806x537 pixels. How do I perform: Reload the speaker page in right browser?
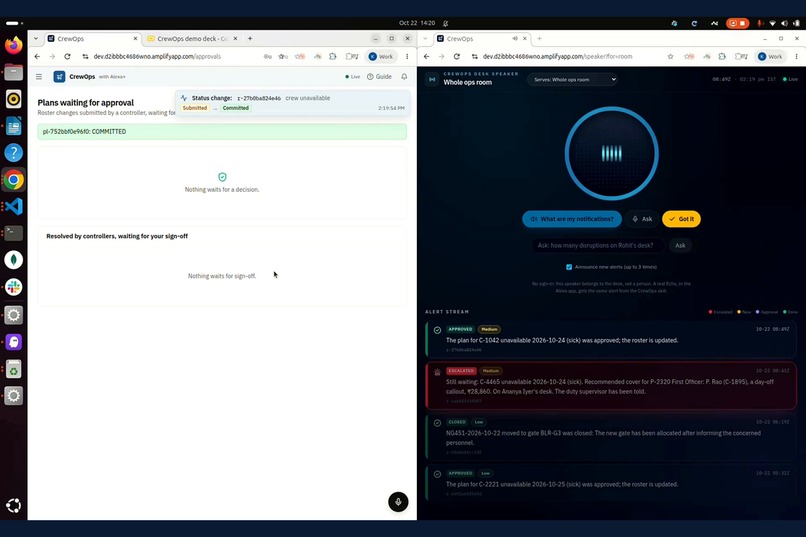456,57
